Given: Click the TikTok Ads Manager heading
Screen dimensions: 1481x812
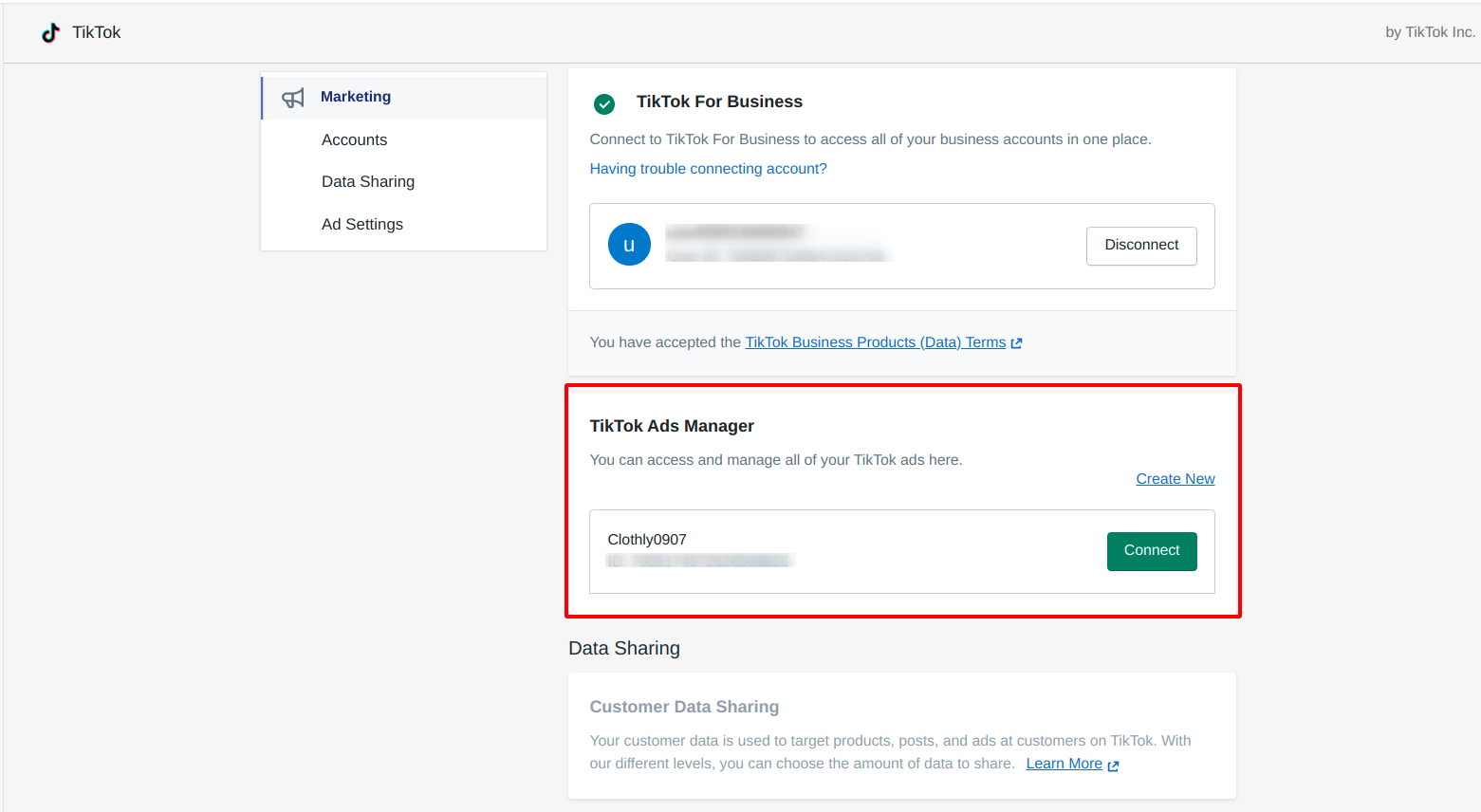Looking at the screenshot, I should 672,426.
